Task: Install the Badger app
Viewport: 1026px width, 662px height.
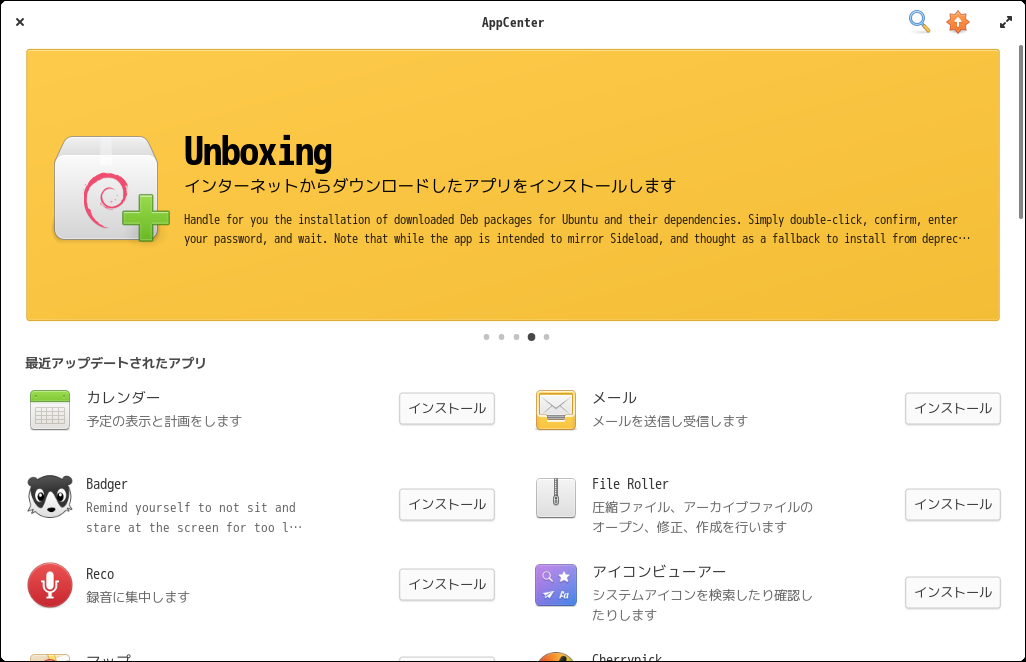Action: tap(447, 504)
